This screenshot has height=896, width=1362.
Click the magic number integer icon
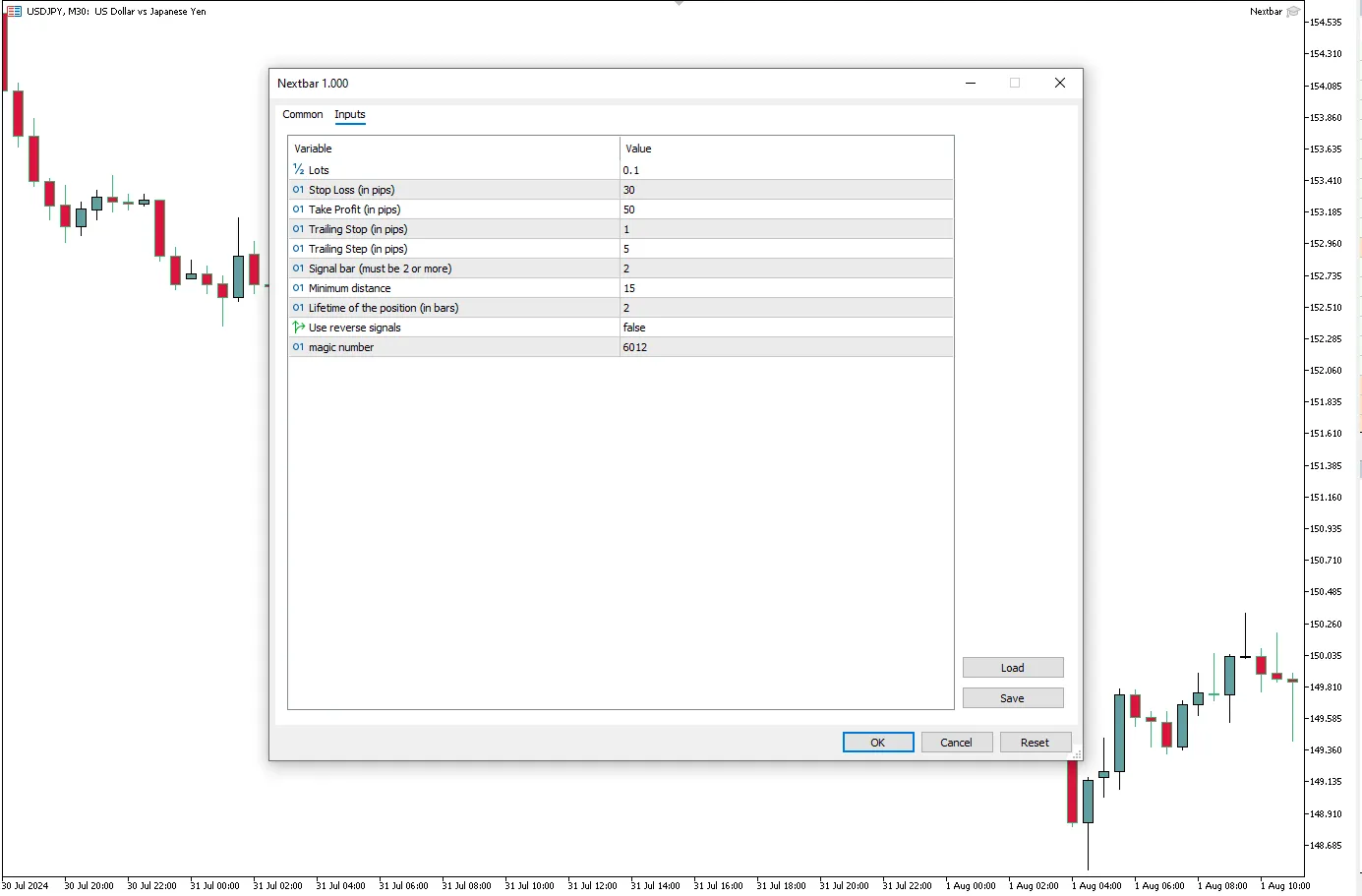tap(298, 347)
